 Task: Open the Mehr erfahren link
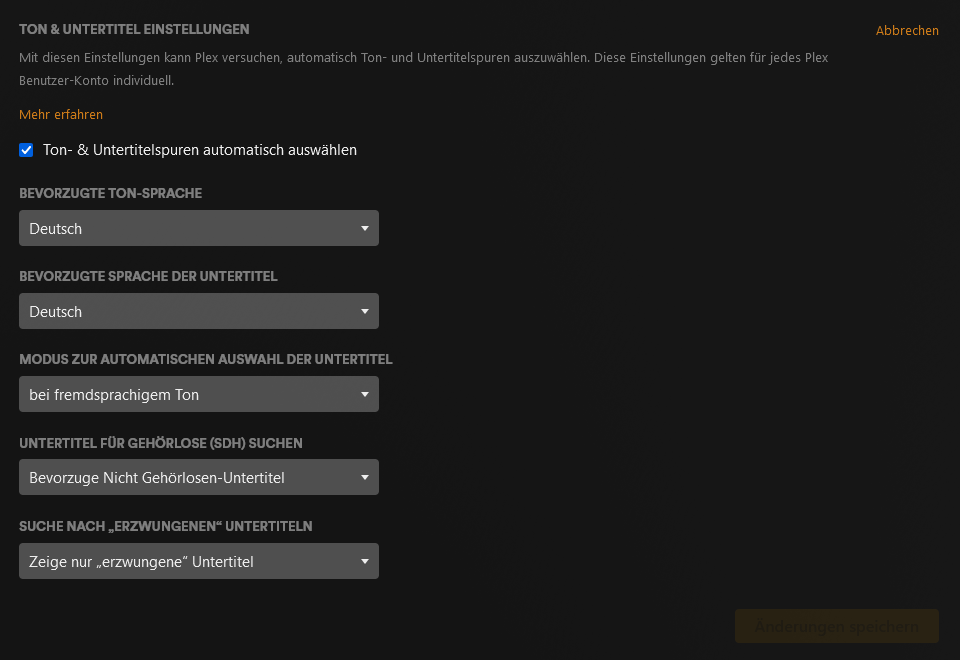click(x=60, y=114)
